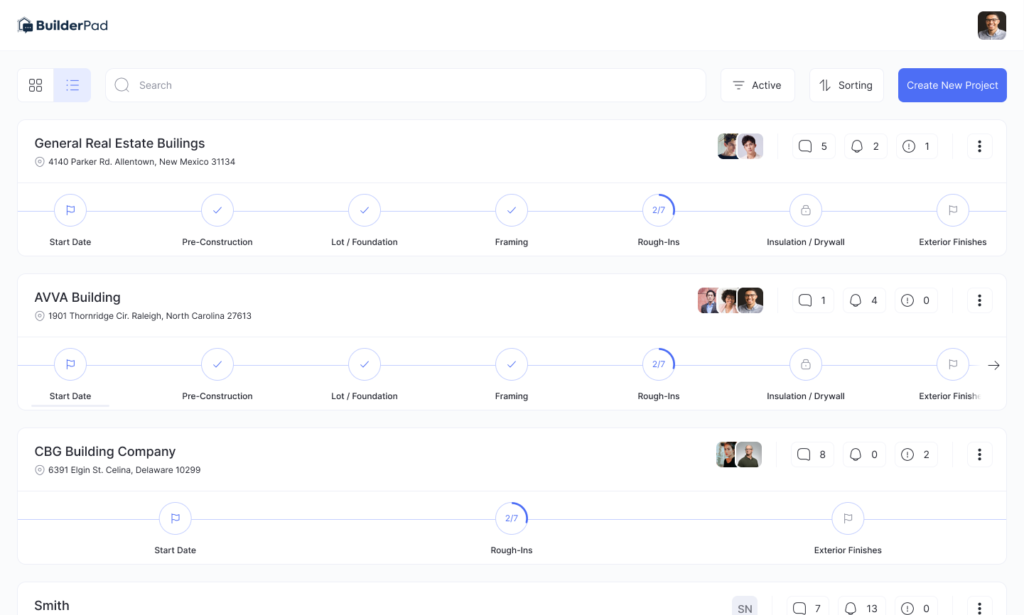Image resolution: width=1024 pixels, height=615 pixels.
Task: Select General Real Estate Pre-Construction checkmark
Action: click(217, 210)
